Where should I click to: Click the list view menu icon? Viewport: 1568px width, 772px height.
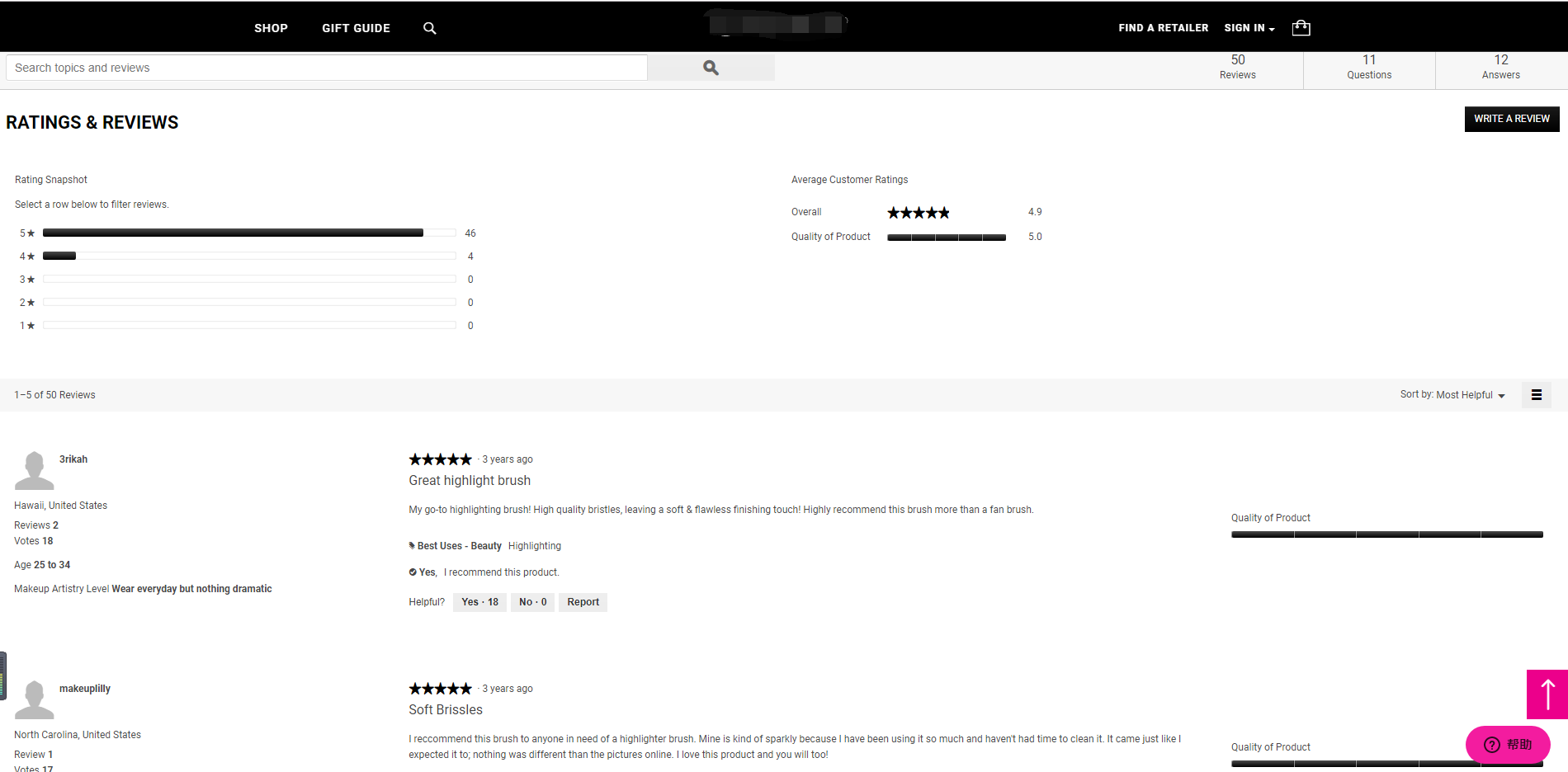pos(1536,395)
